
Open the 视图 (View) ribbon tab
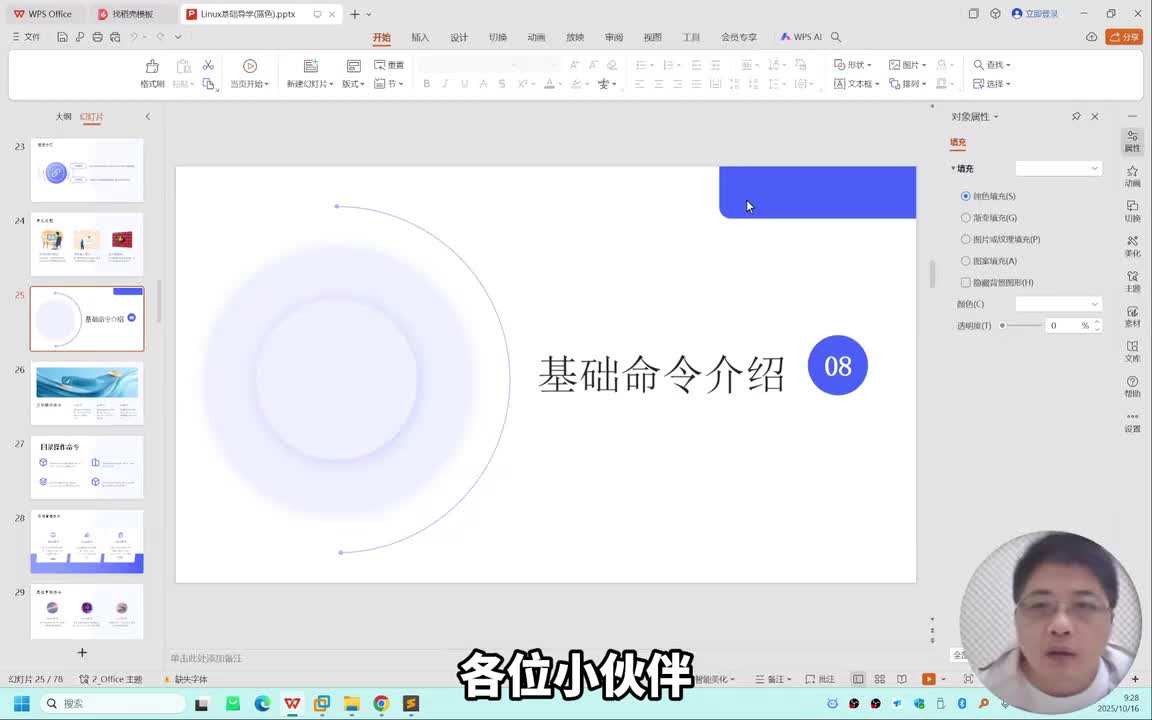point(652,37)
